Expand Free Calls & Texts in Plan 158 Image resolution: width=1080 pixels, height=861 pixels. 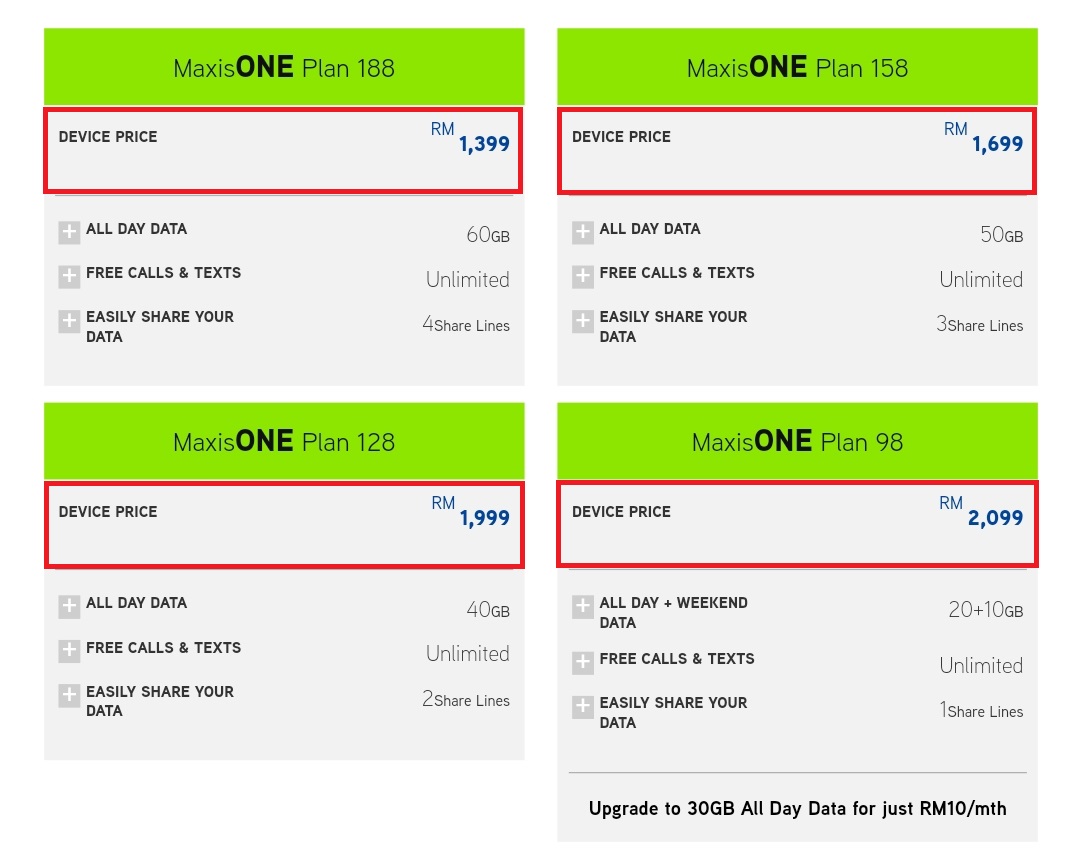(582, 277)
